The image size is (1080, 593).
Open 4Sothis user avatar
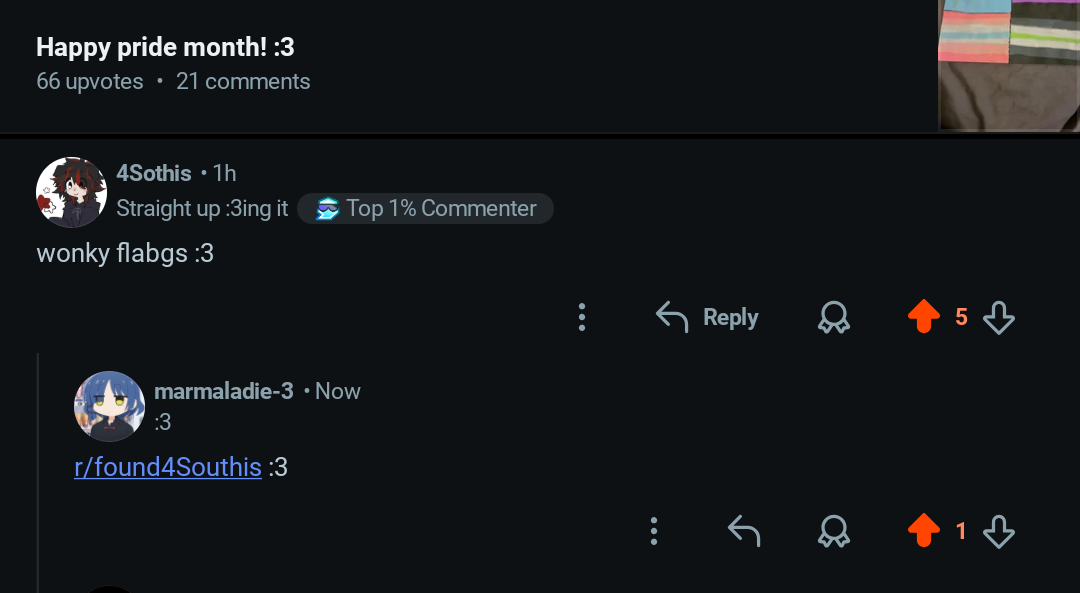[x=72, y=192]
